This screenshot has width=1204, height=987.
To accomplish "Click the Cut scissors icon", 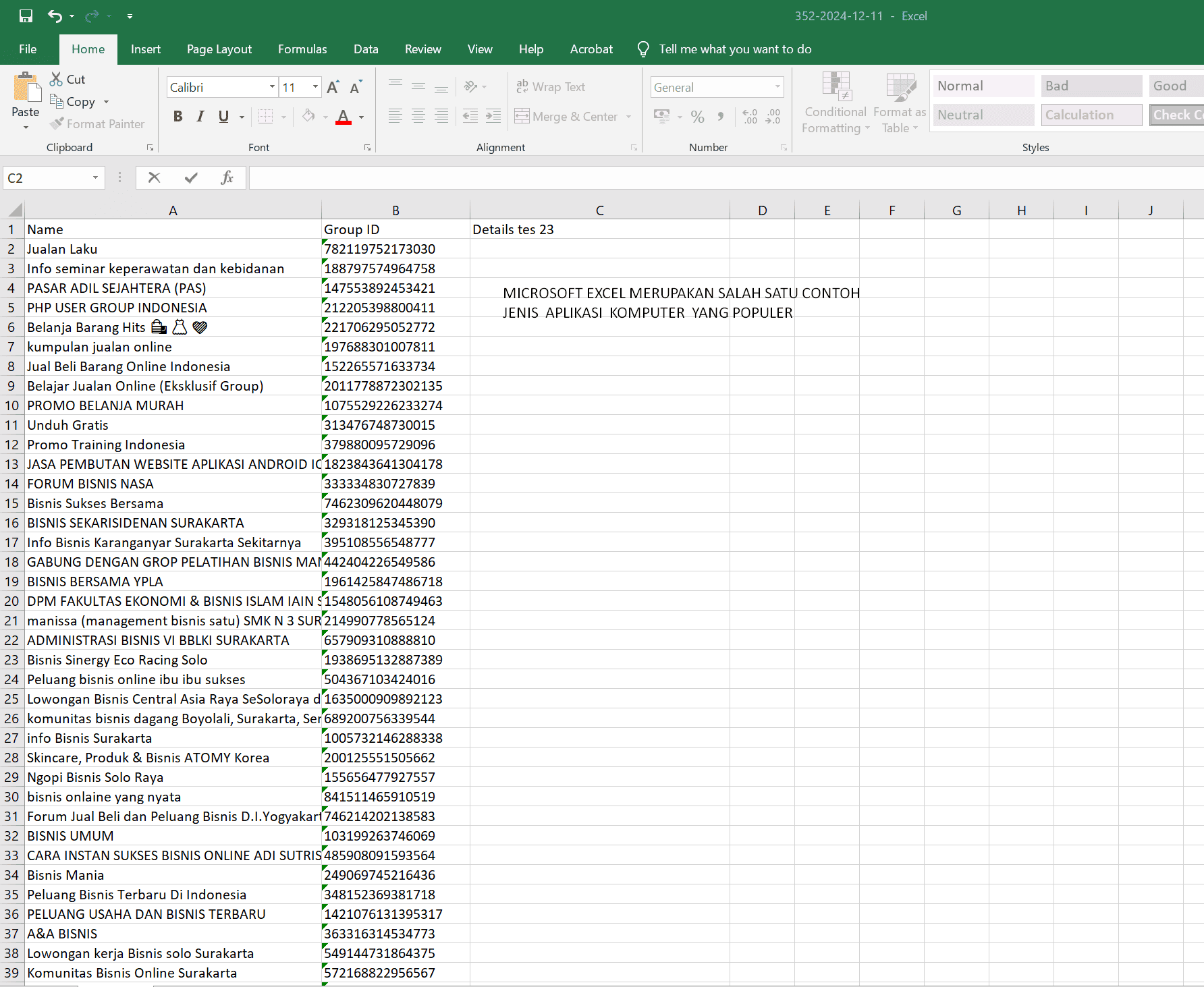I will pyautogui.click(x=56, y=79).
